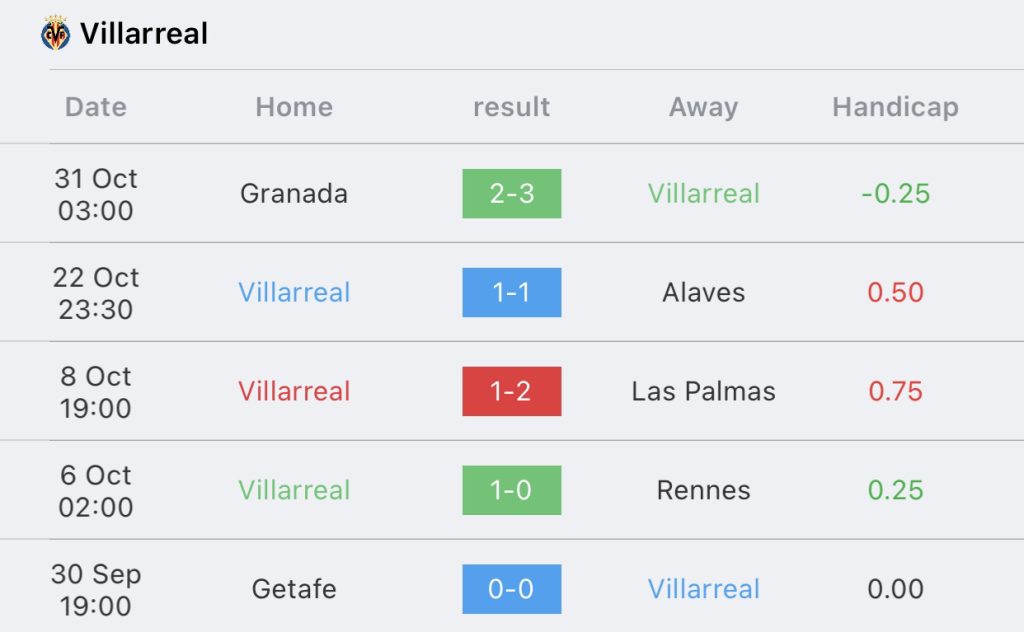
Task: Click the result column header
Action: 511,106
